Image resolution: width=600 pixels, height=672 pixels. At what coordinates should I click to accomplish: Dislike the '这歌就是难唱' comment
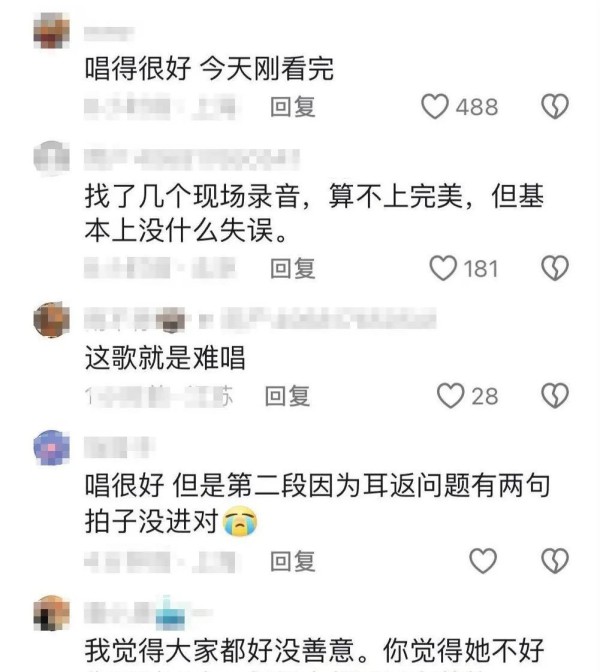pyautogui.click(x=555, y=396)
